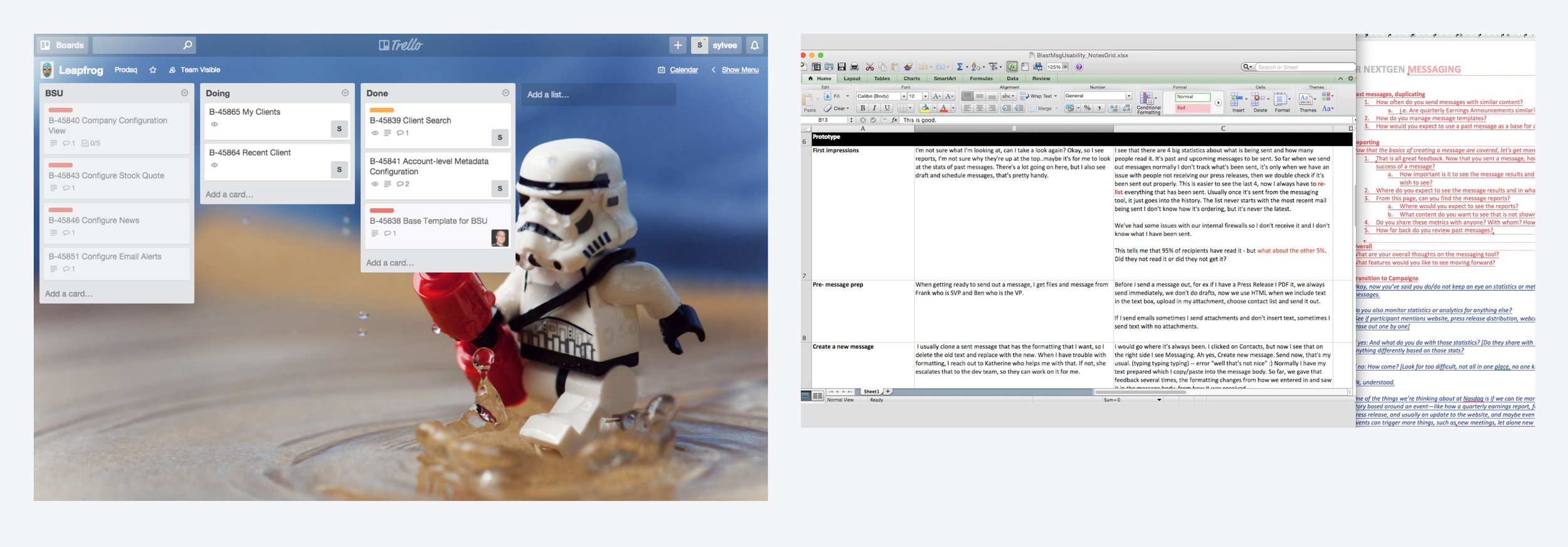Click the AutoSum sigma icon
Image resolution: width=1568 pixels, height=547 pixels.
960,66
